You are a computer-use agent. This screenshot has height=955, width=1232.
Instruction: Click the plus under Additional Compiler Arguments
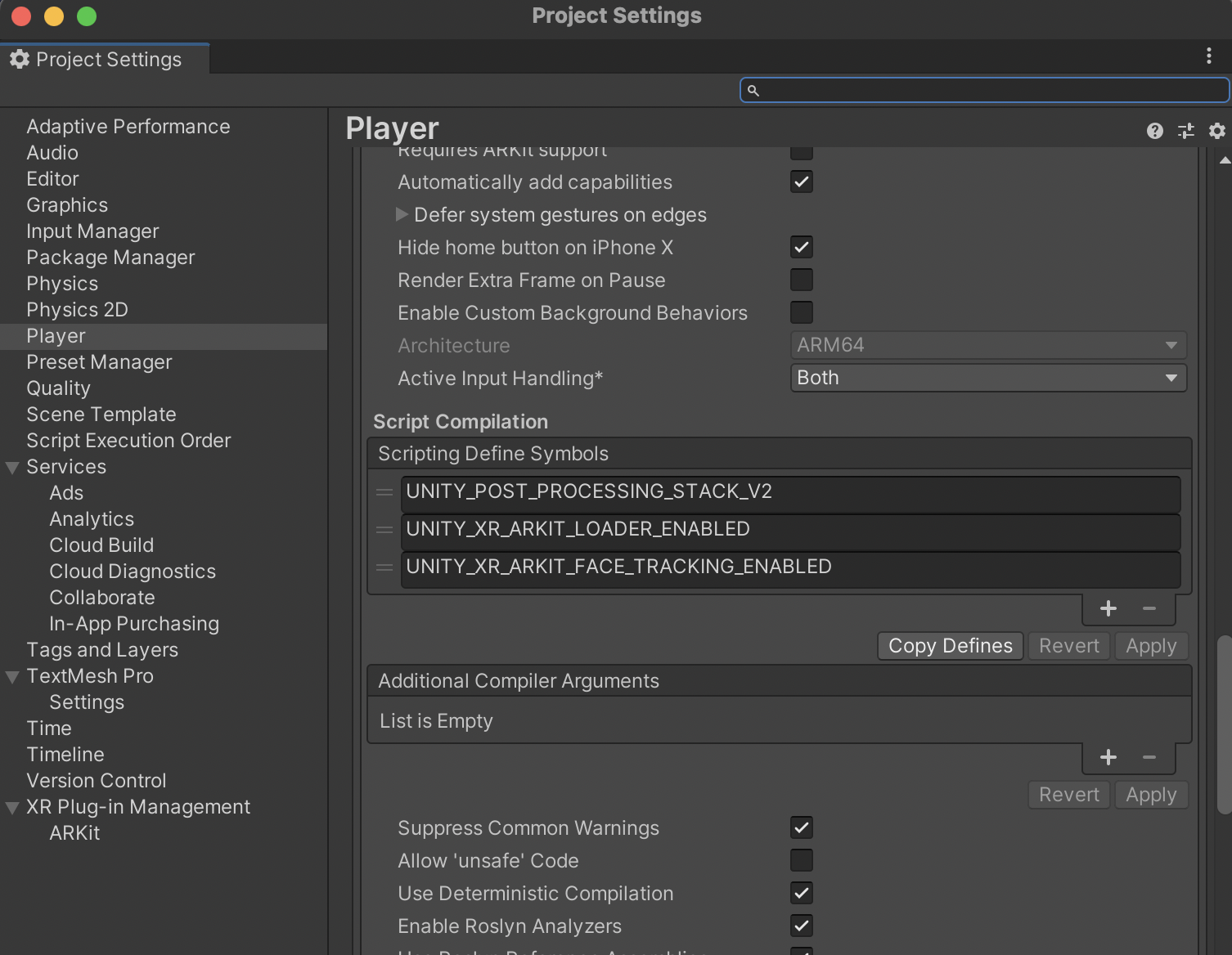point(1108,757)
